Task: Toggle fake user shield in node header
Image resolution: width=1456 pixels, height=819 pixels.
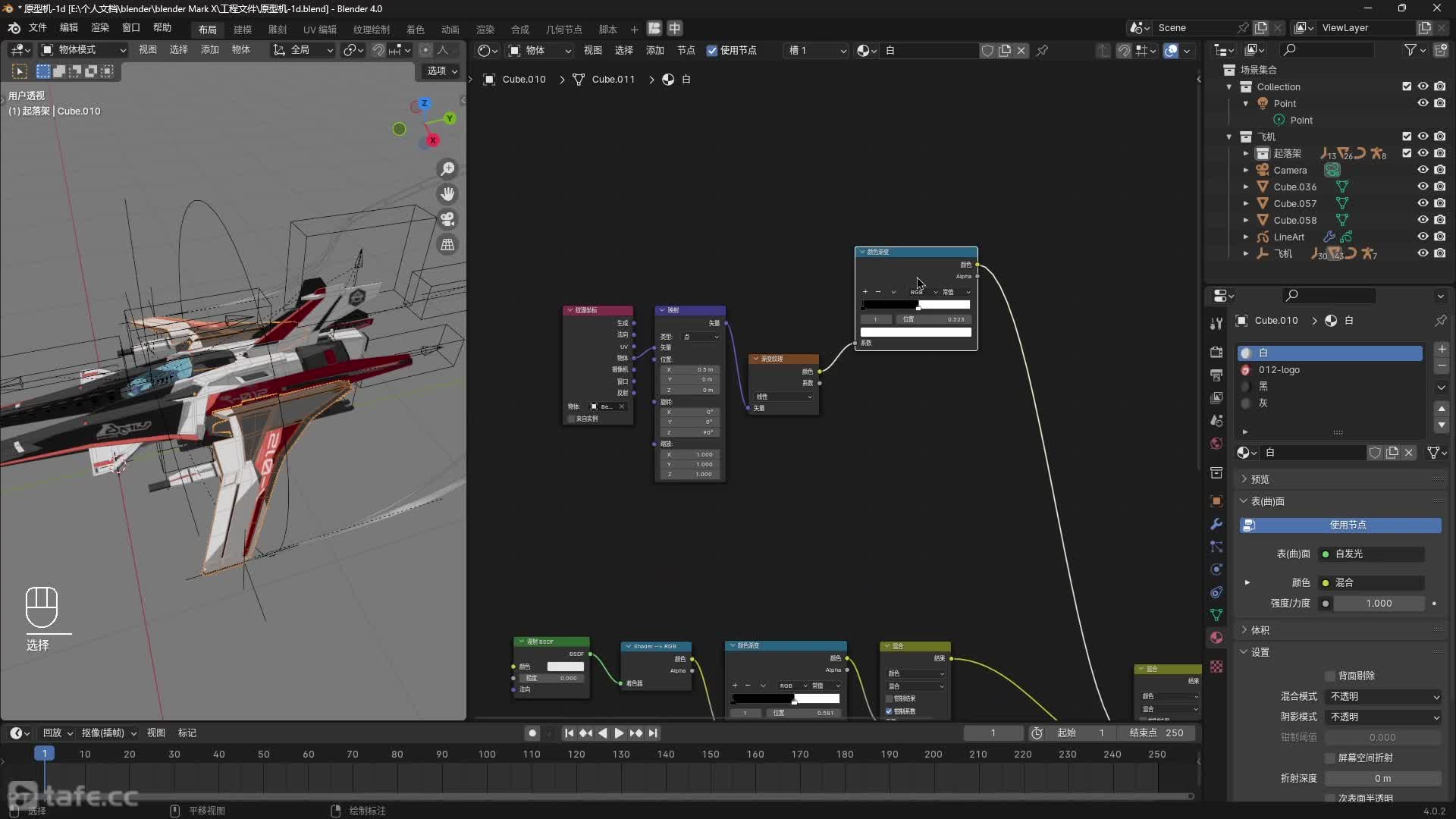Action: coord(987,51)
